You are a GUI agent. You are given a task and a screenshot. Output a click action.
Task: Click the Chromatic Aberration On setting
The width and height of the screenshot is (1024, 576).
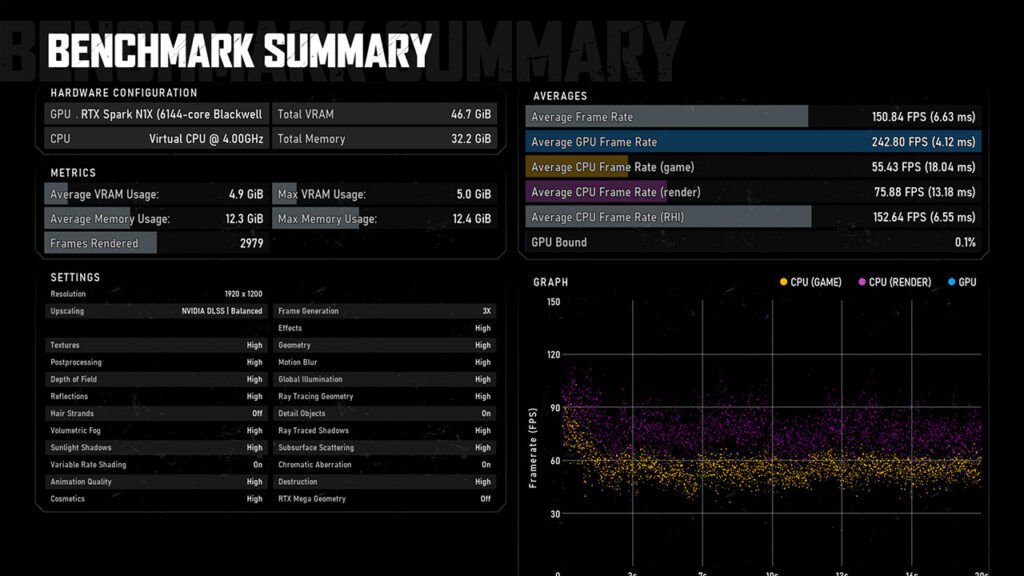pos(385,464)
